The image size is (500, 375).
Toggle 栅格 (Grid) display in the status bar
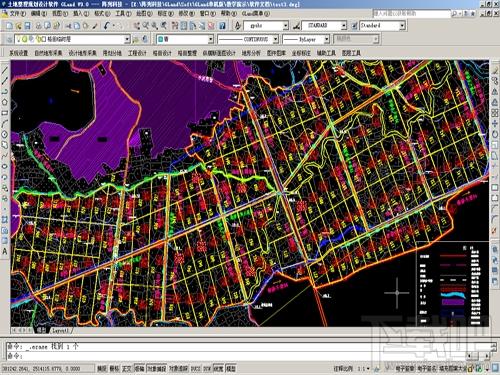pyautogui.click(x=114, y=369)
